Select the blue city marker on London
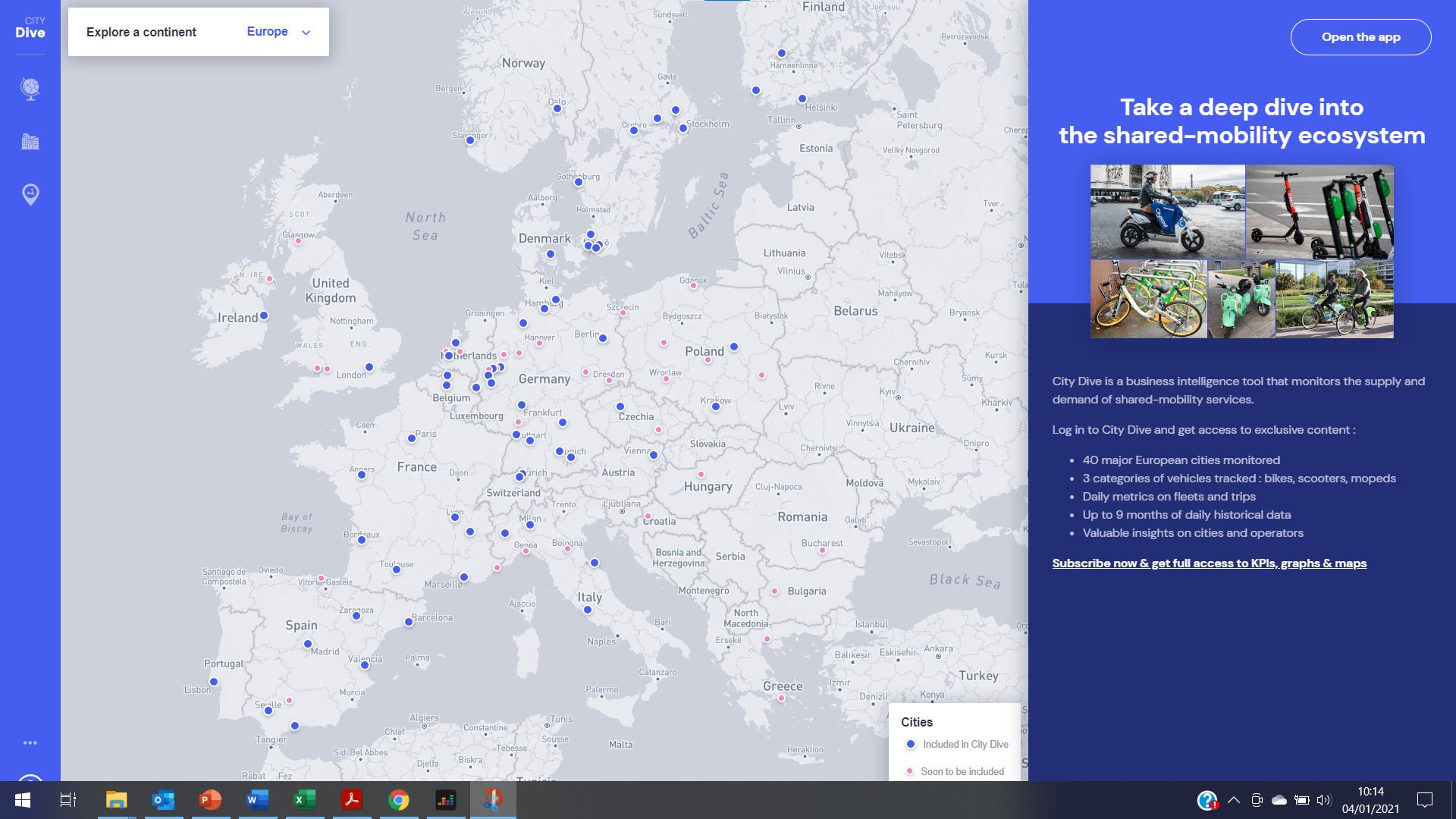Image resolution: width=1456 pixels, height=819 pixels. (369, 367)
